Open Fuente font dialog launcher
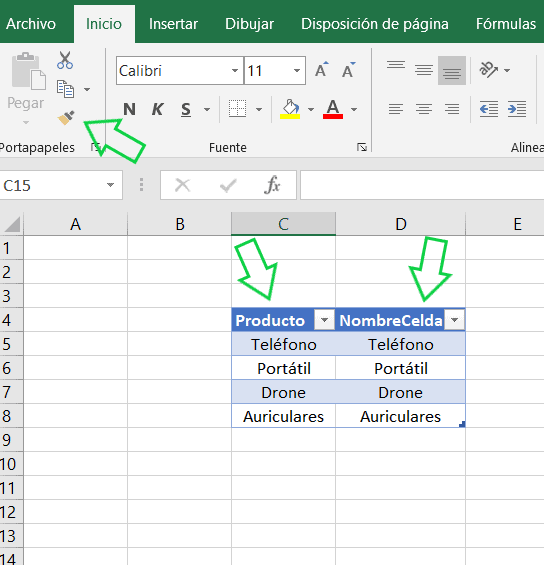 coord(362,147)
